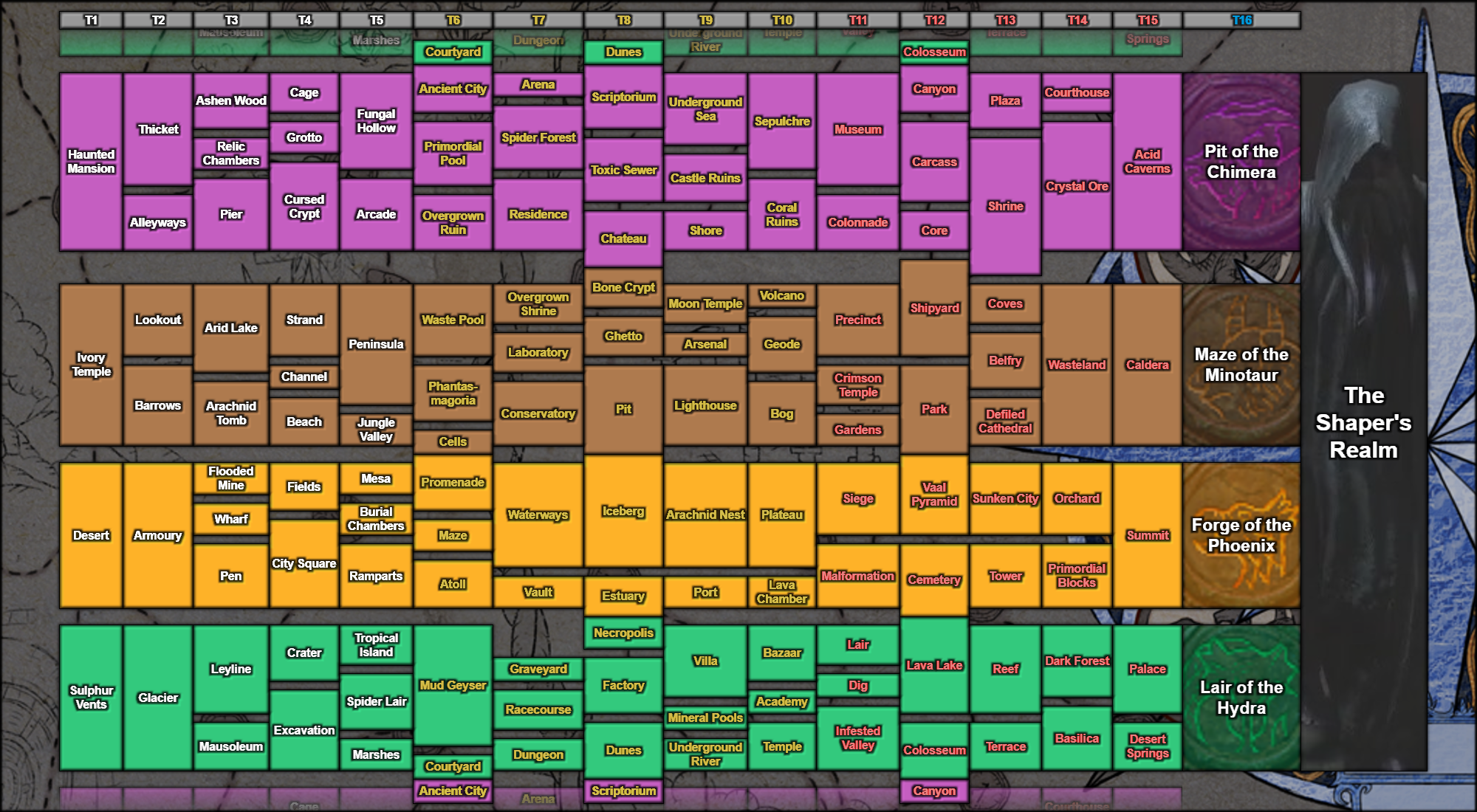
Task: Select the T8 tier header
Action: 623,20
